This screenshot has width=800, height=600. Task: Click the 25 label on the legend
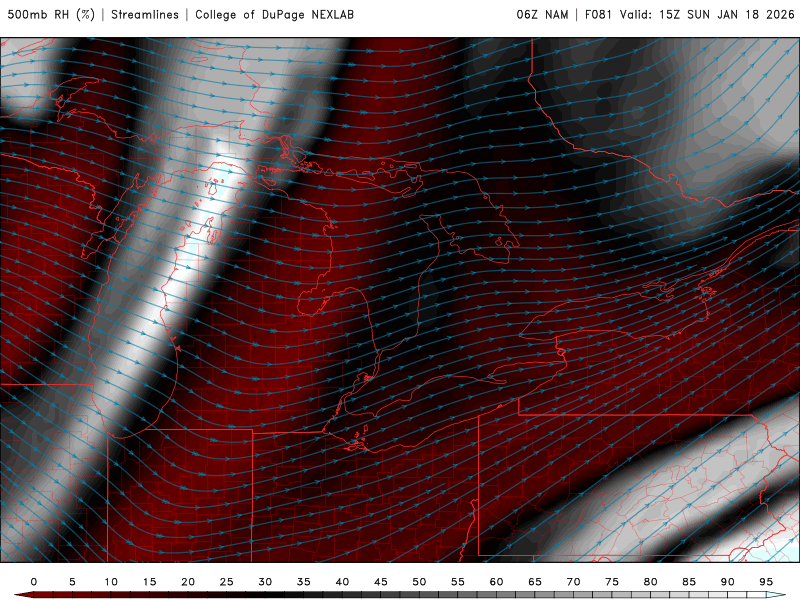[227, 582]
